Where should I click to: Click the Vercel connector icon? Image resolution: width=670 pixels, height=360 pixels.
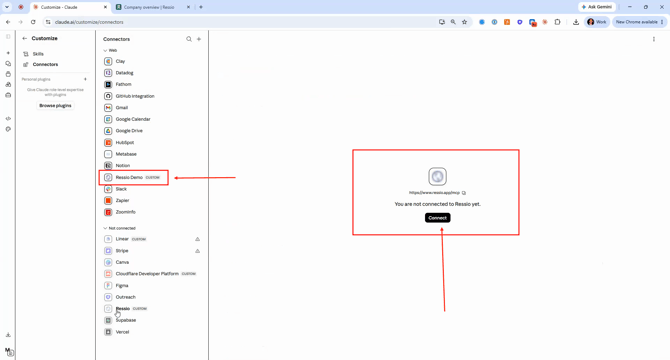[108, 332]
